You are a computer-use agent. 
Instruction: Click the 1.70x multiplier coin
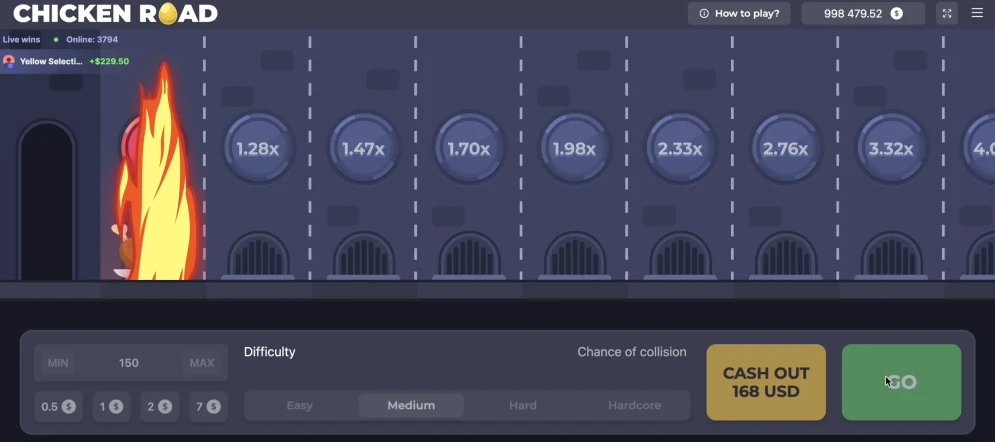(469, 148)
